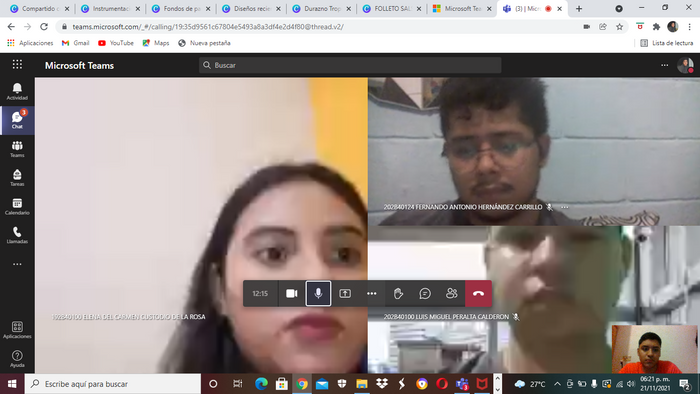Open more actions in call toolbar
This screenshot has height=394, width=700.
coord(371,293)
